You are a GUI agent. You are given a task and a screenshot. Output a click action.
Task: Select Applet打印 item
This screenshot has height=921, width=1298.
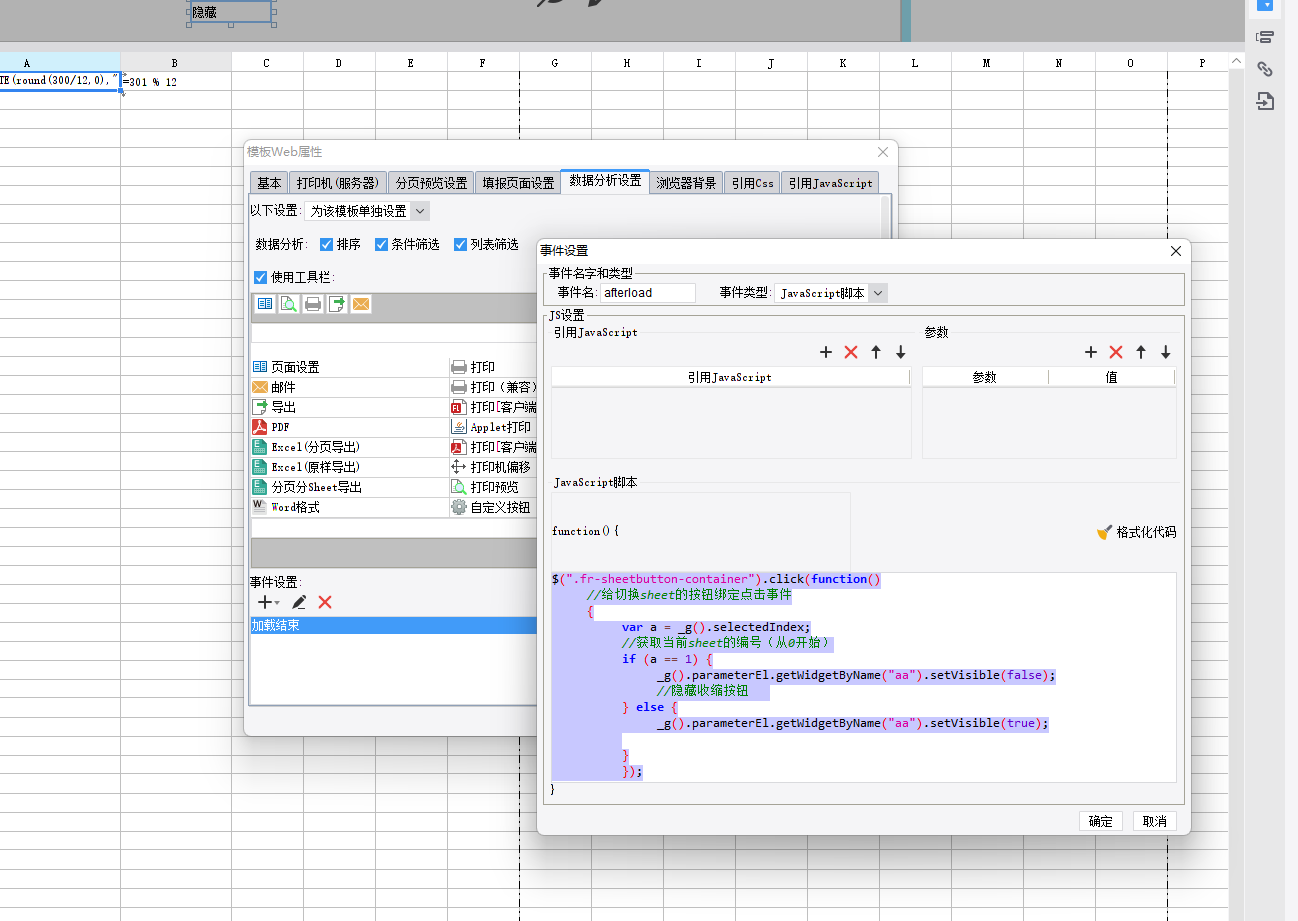494,427
